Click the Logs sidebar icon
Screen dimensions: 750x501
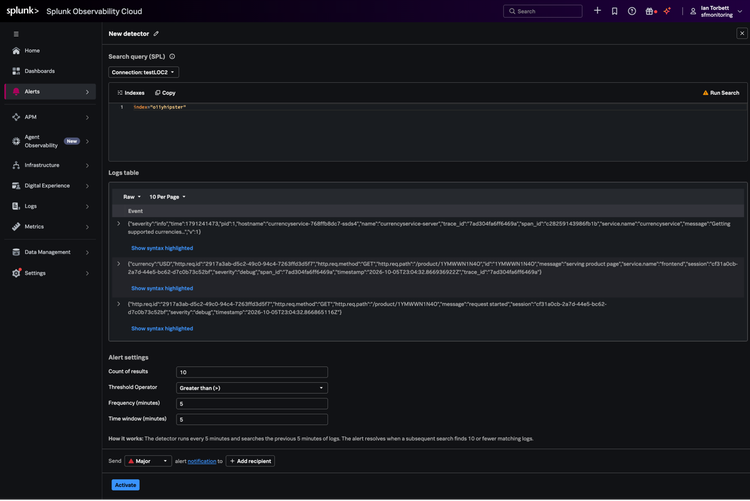click(16, 206)
